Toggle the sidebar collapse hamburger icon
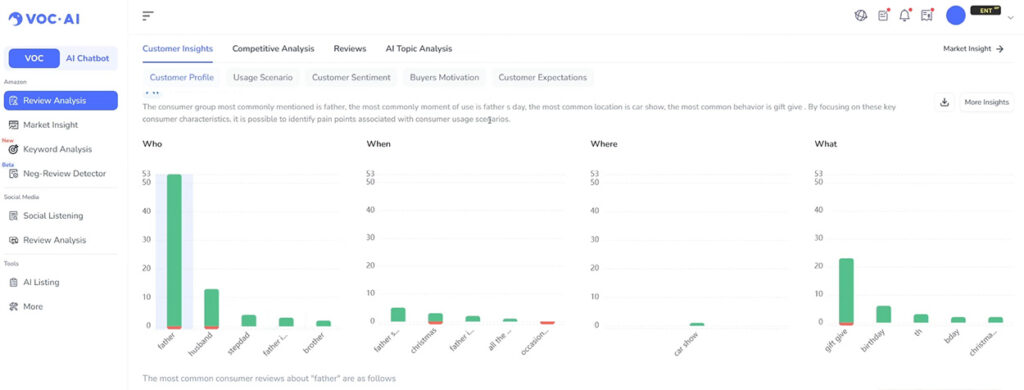 (x=148, y=16)
